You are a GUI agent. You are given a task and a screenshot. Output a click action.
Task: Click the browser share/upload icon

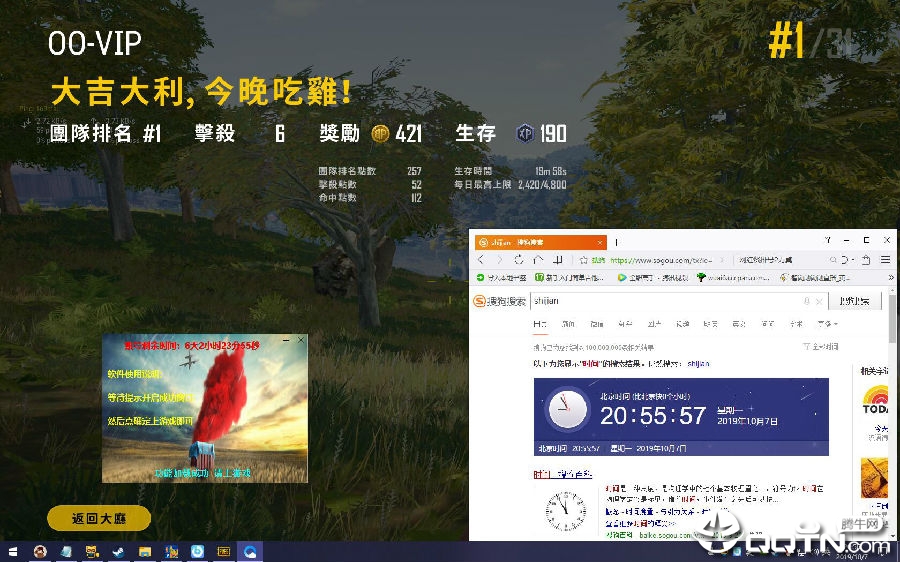point(866,259)
